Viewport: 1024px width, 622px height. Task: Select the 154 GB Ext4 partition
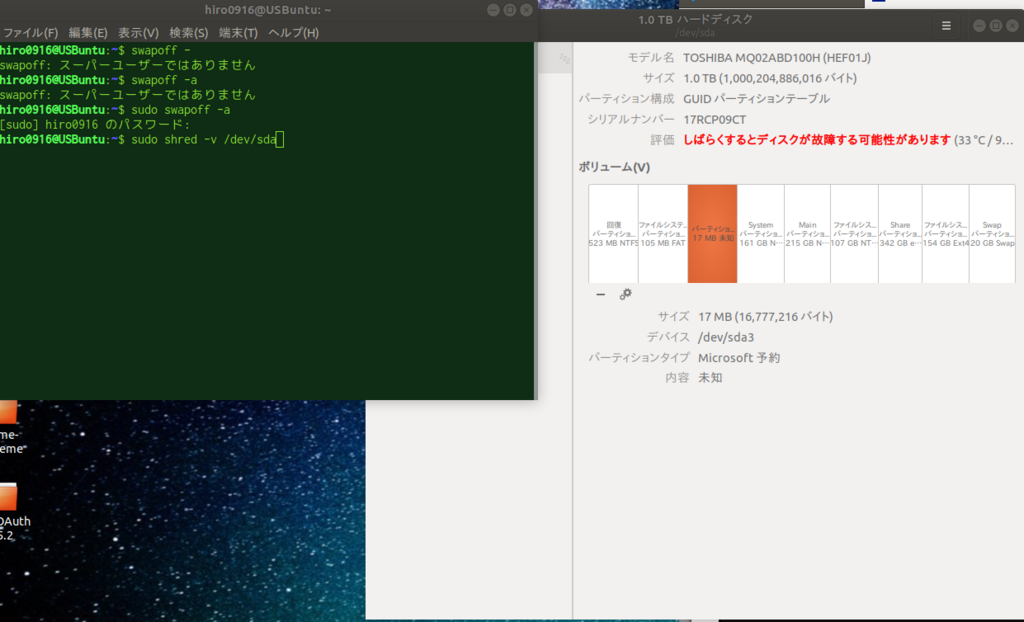[x=945, y=233]
